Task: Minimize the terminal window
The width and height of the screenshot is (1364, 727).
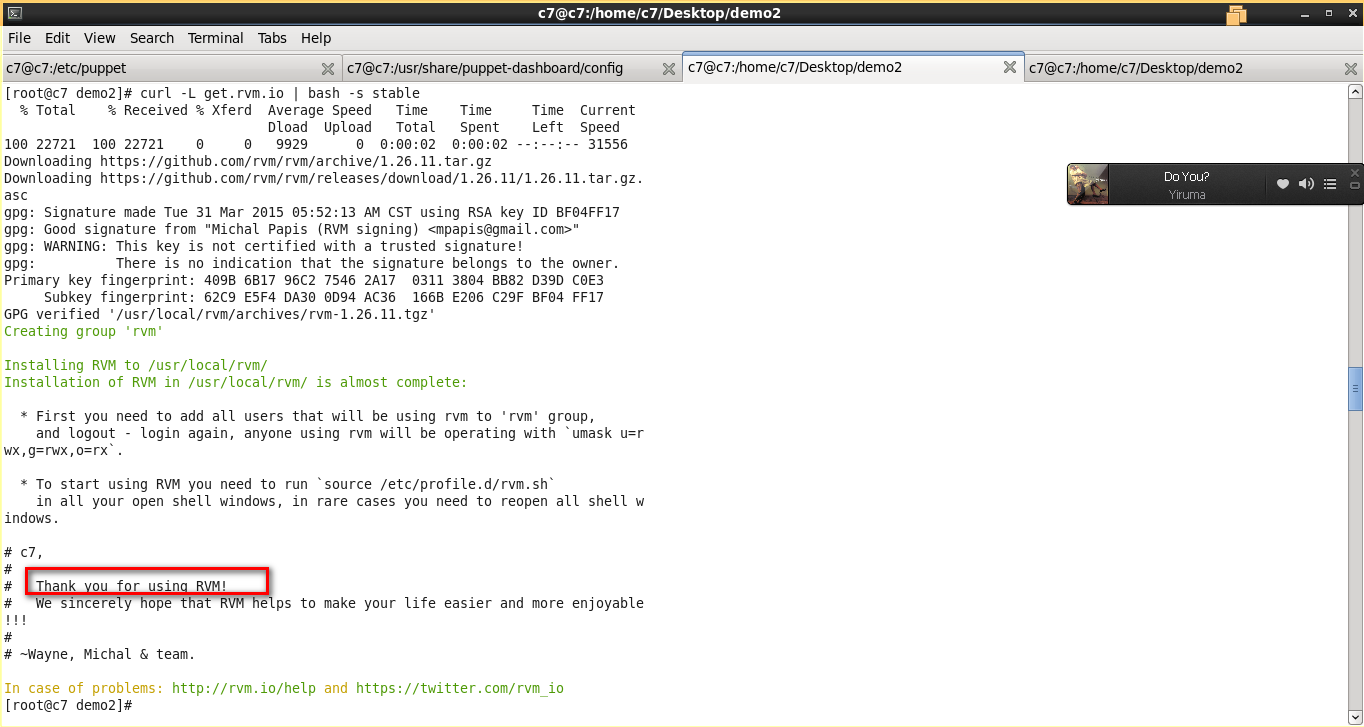Action: [x=1306, y=13]
